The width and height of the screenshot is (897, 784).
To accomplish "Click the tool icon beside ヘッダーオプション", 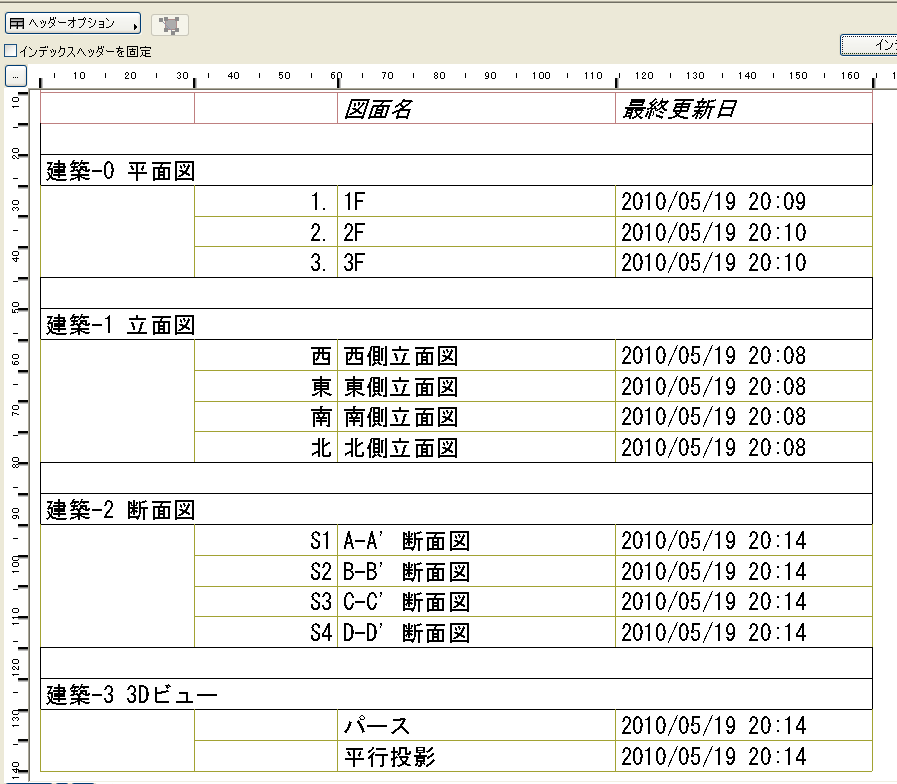I will pos(168,25).
